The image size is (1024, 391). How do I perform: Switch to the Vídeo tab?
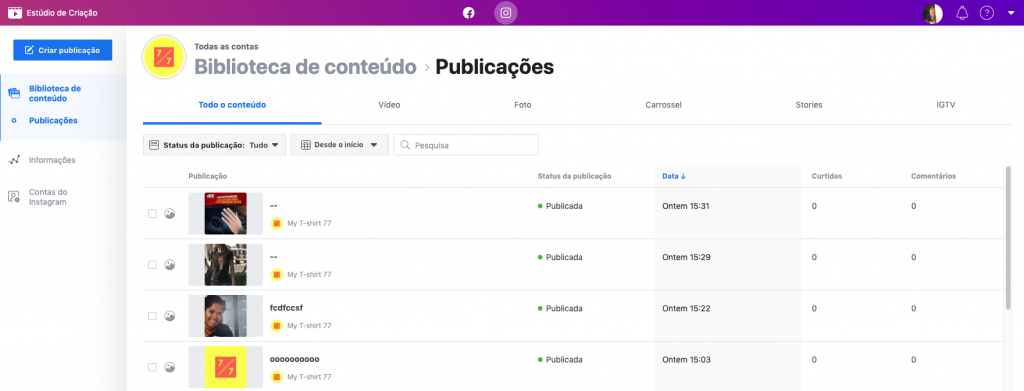pyautogui.click(x=389, y=104)
